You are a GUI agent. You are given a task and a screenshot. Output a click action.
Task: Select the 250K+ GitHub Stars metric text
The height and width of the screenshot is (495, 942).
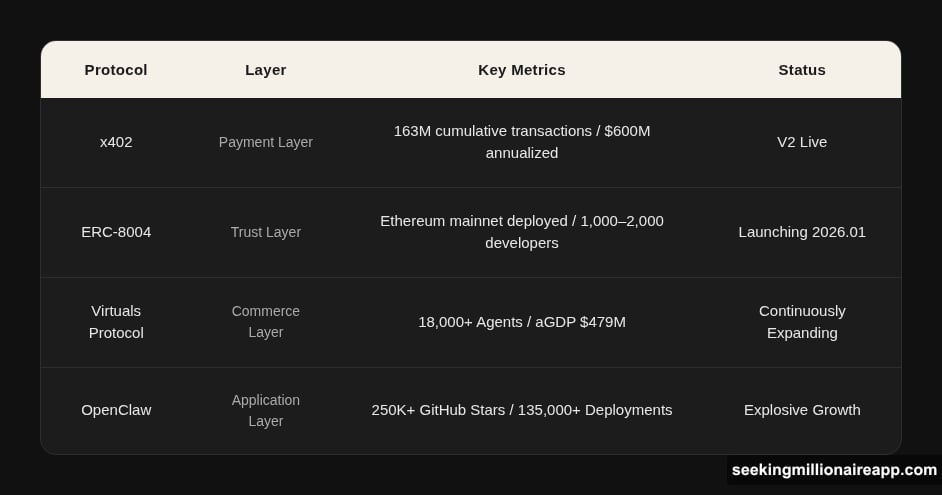[521, 410]
